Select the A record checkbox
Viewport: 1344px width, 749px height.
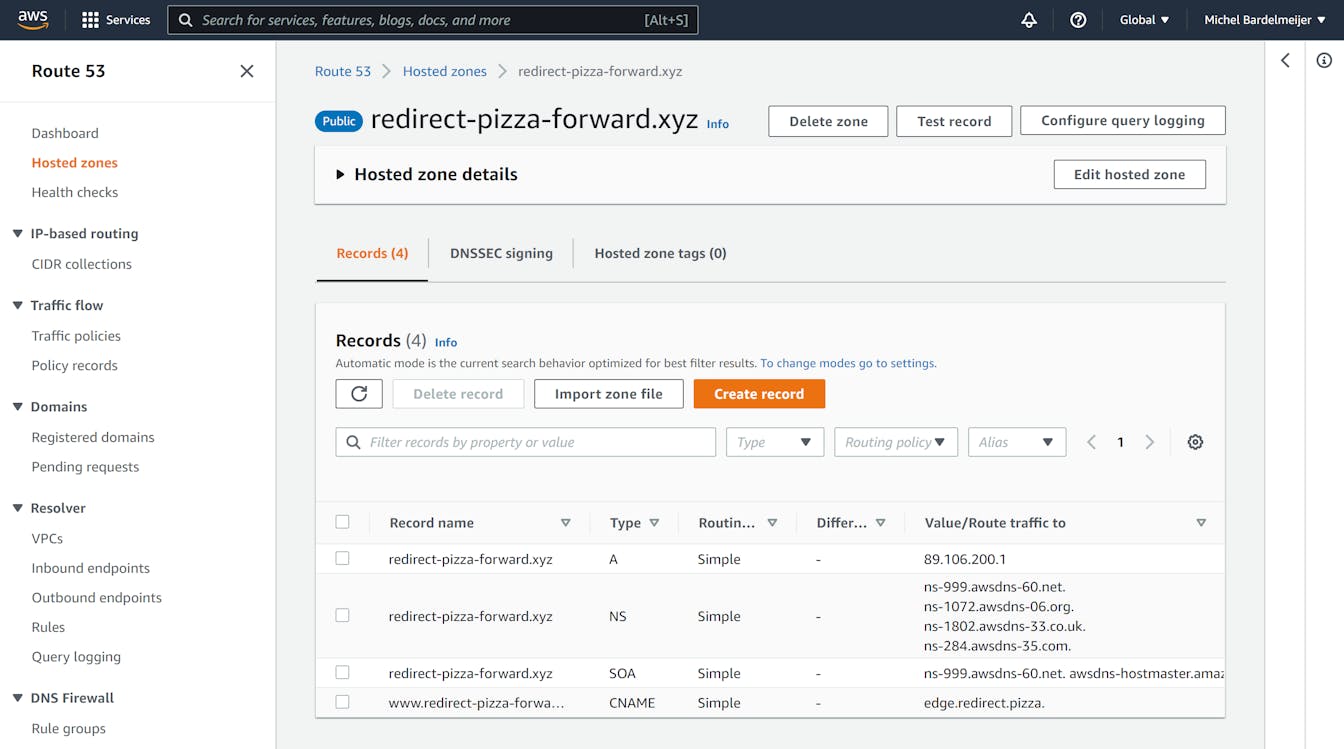point(343,559)
